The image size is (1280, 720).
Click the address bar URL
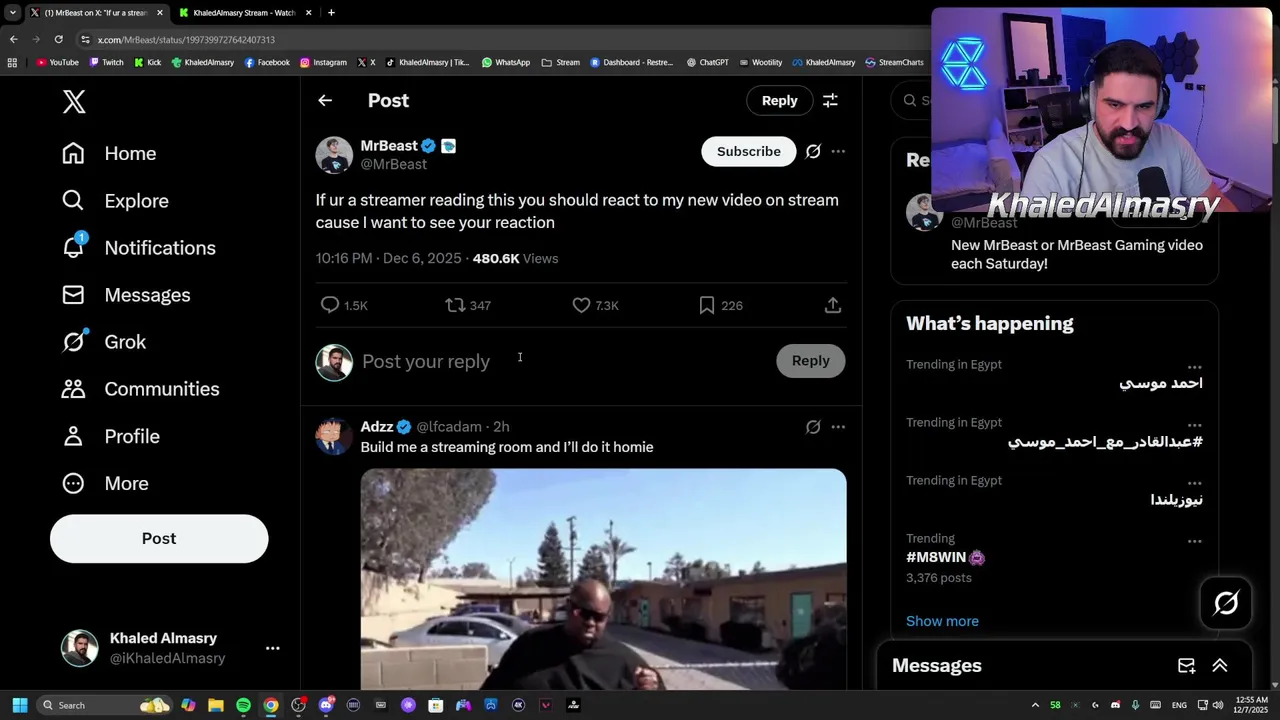[x=186, y=40]
